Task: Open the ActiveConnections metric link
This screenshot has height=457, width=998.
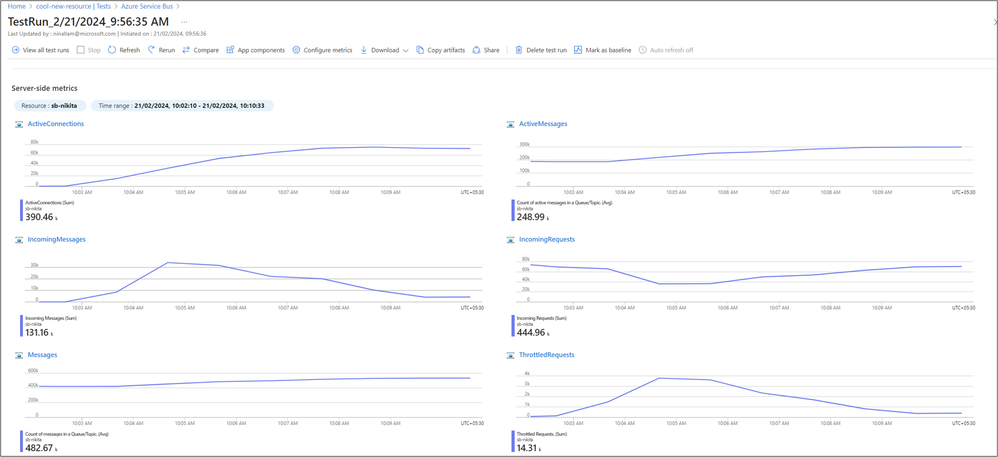Action: tap(55, 124)
